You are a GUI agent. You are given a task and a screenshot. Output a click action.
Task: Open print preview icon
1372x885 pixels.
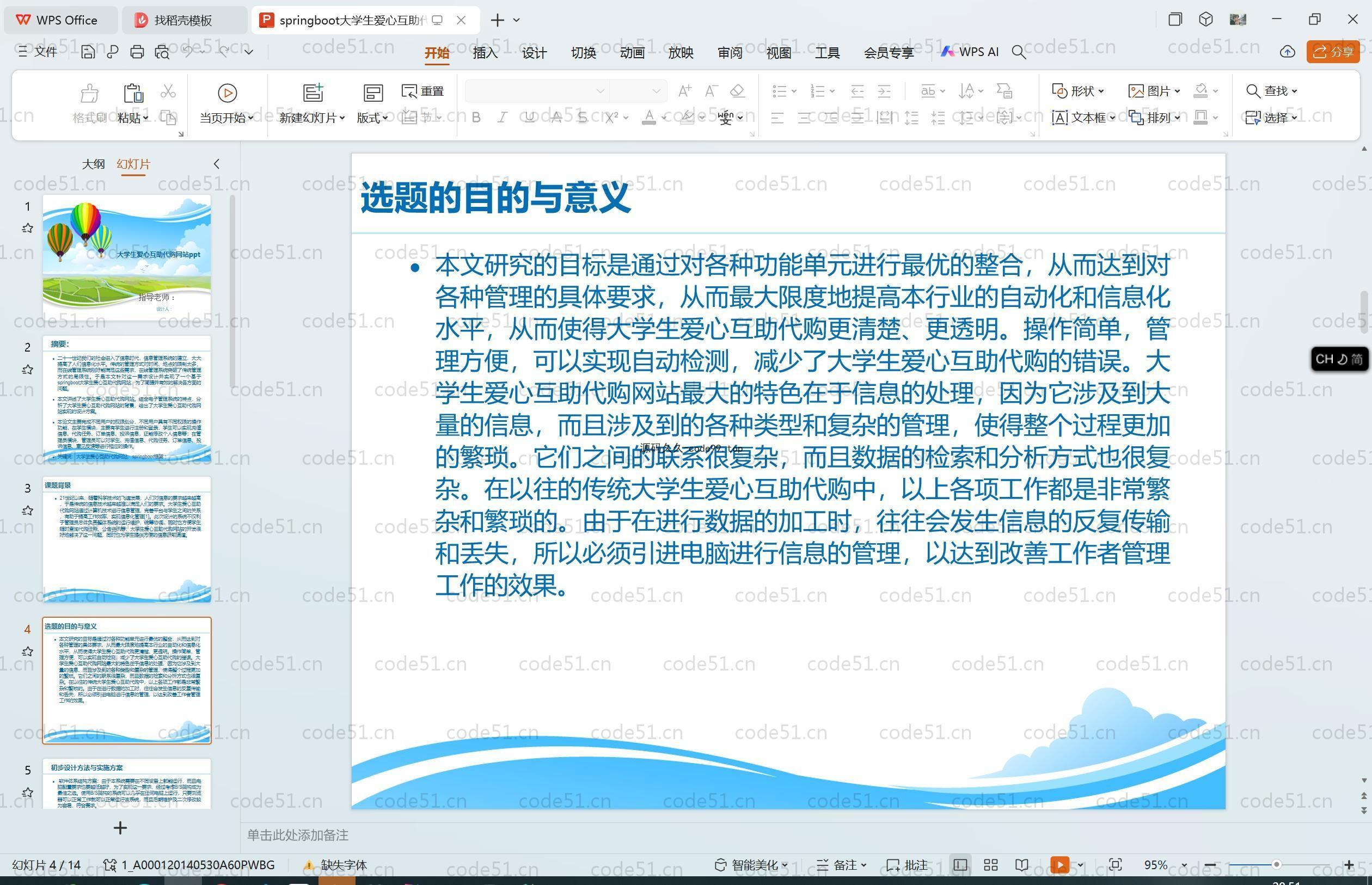(162, 52)
